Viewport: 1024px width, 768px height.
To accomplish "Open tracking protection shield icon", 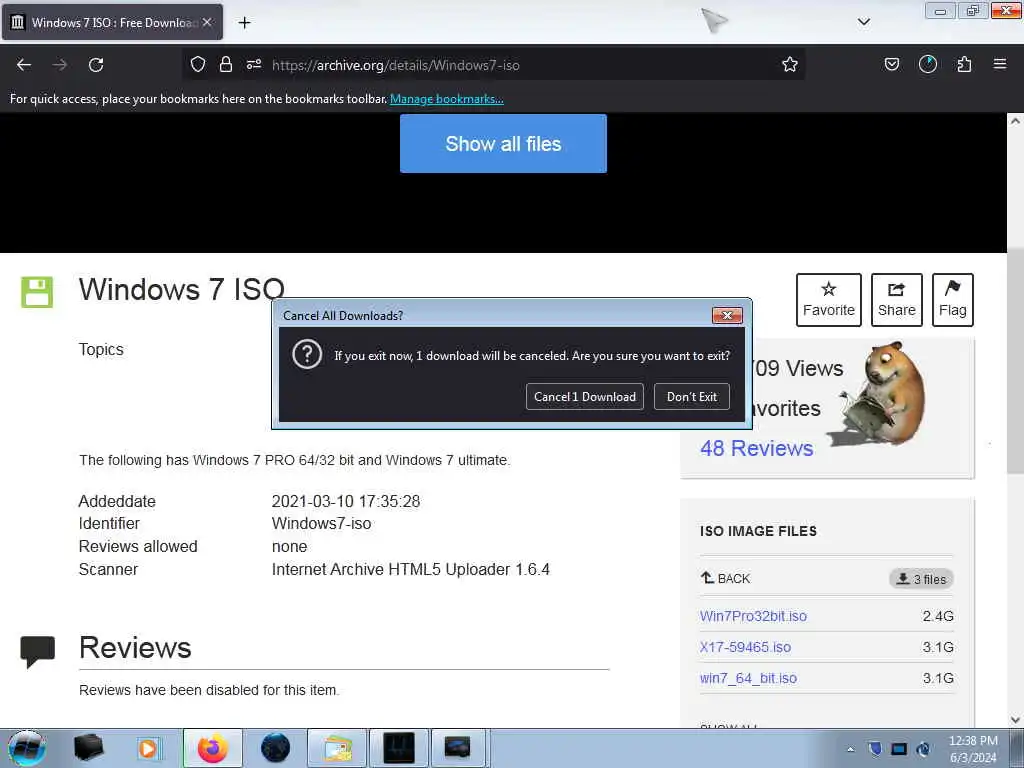I will [x=198, y=64].
